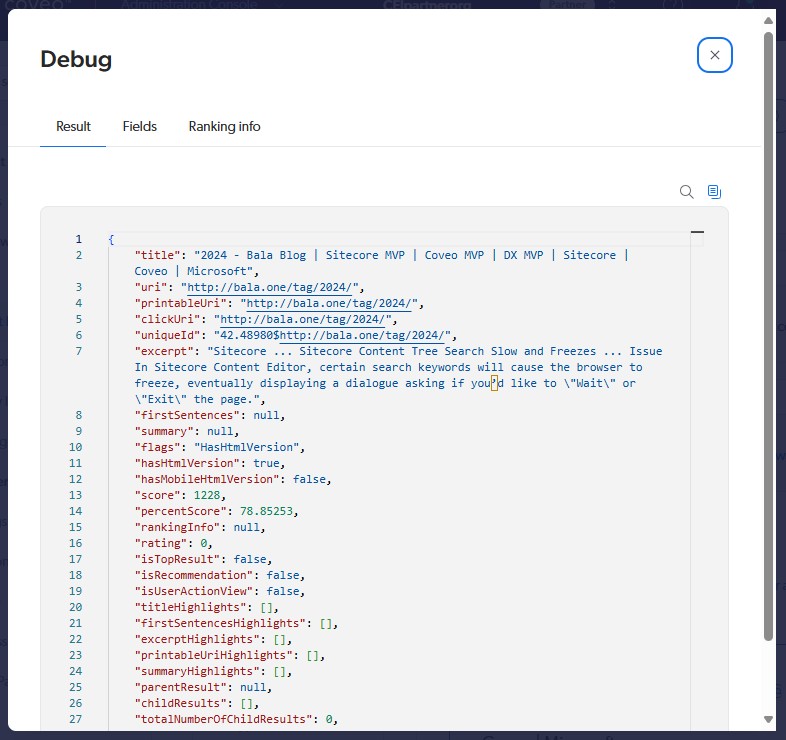
Task: Click the "hasHtmlVersion" true value
Action: [266, 463]
